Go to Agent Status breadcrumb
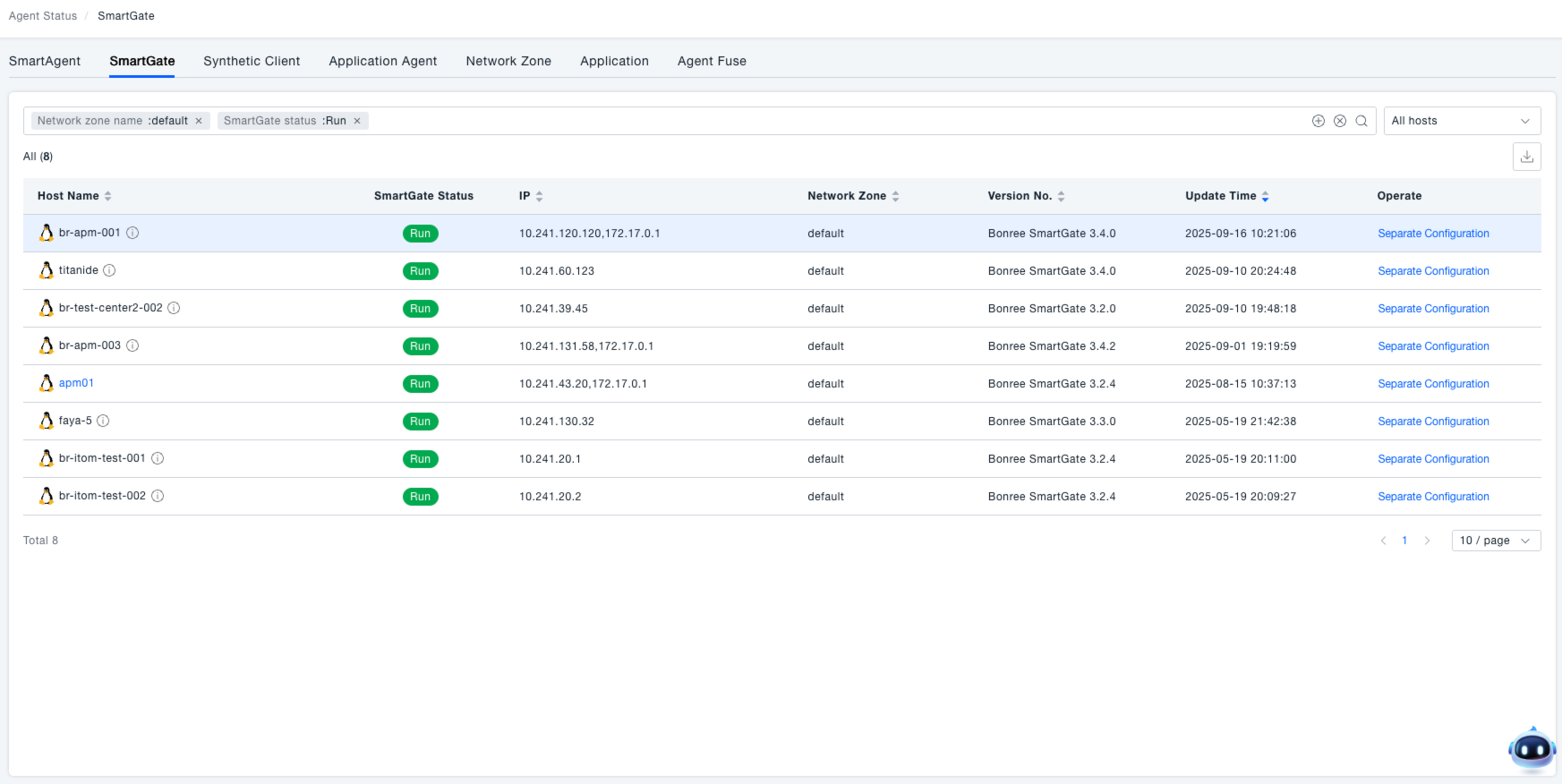The height and width of the screenshot is (784, 1562). pos(43,16)
